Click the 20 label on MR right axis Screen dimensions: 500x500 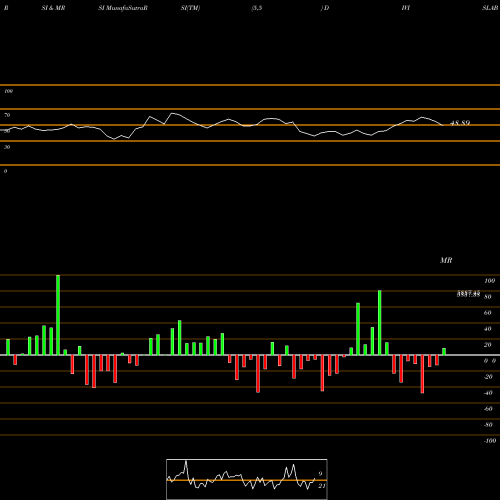(x=487, y=345)
